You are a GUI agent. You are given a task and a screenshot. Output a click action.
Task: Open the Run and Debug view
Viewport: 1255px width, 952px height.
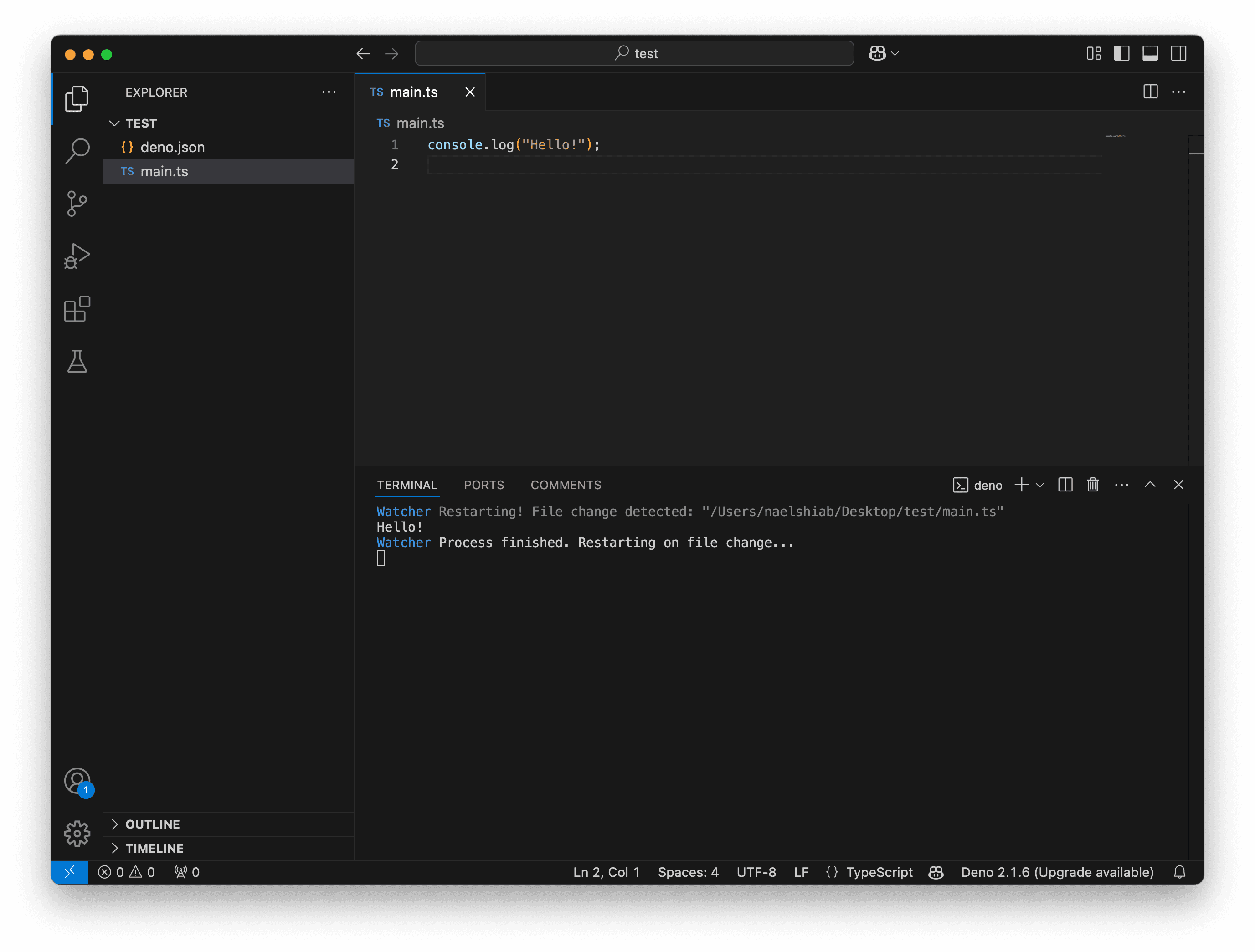click(77, 256)
